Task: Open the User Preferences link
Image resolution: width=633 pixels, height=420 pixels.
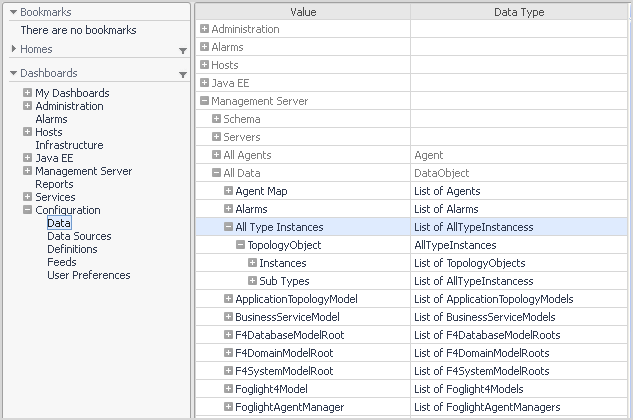Action: [88, 275]
